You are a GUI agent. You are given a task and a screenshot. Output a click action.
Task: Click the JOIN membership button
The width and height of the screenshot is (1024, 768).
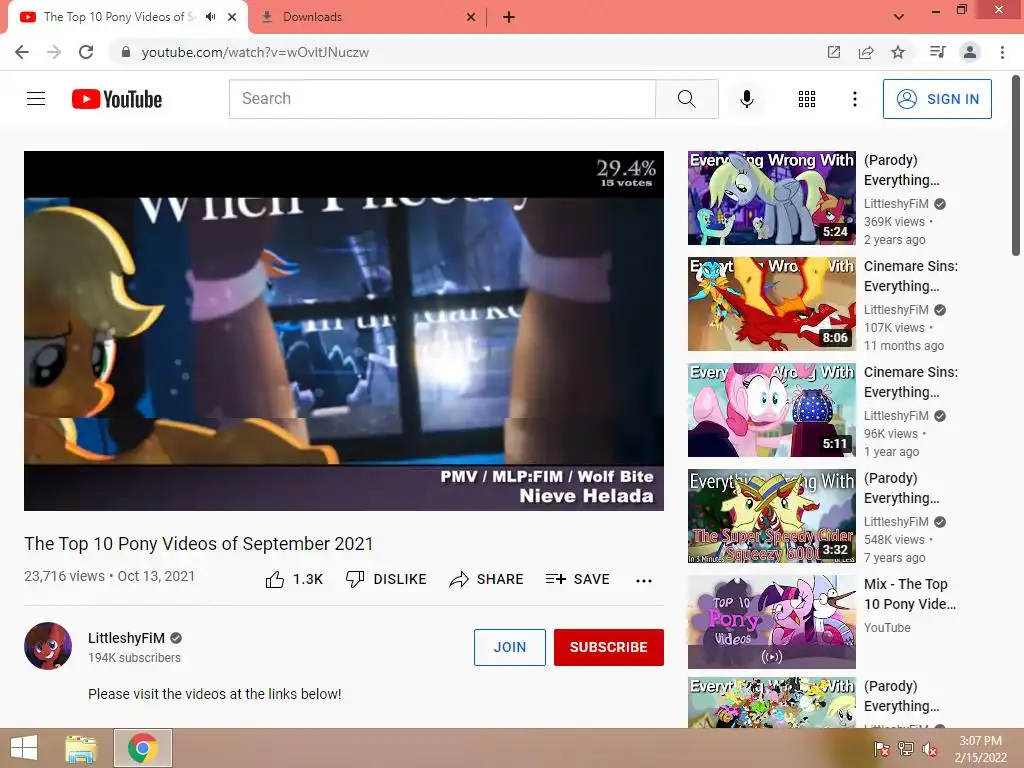509,647
